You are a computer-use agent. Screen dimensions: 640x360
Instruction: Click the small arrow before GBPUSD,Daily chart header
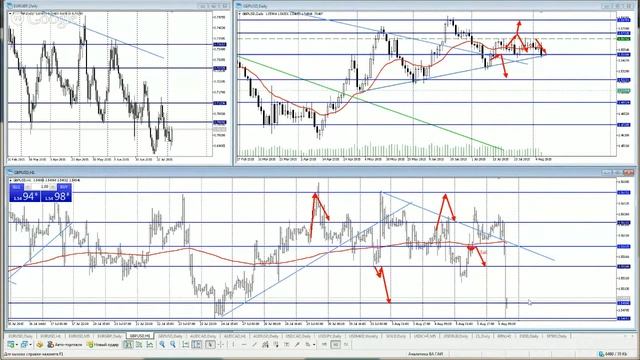[240, 14]
